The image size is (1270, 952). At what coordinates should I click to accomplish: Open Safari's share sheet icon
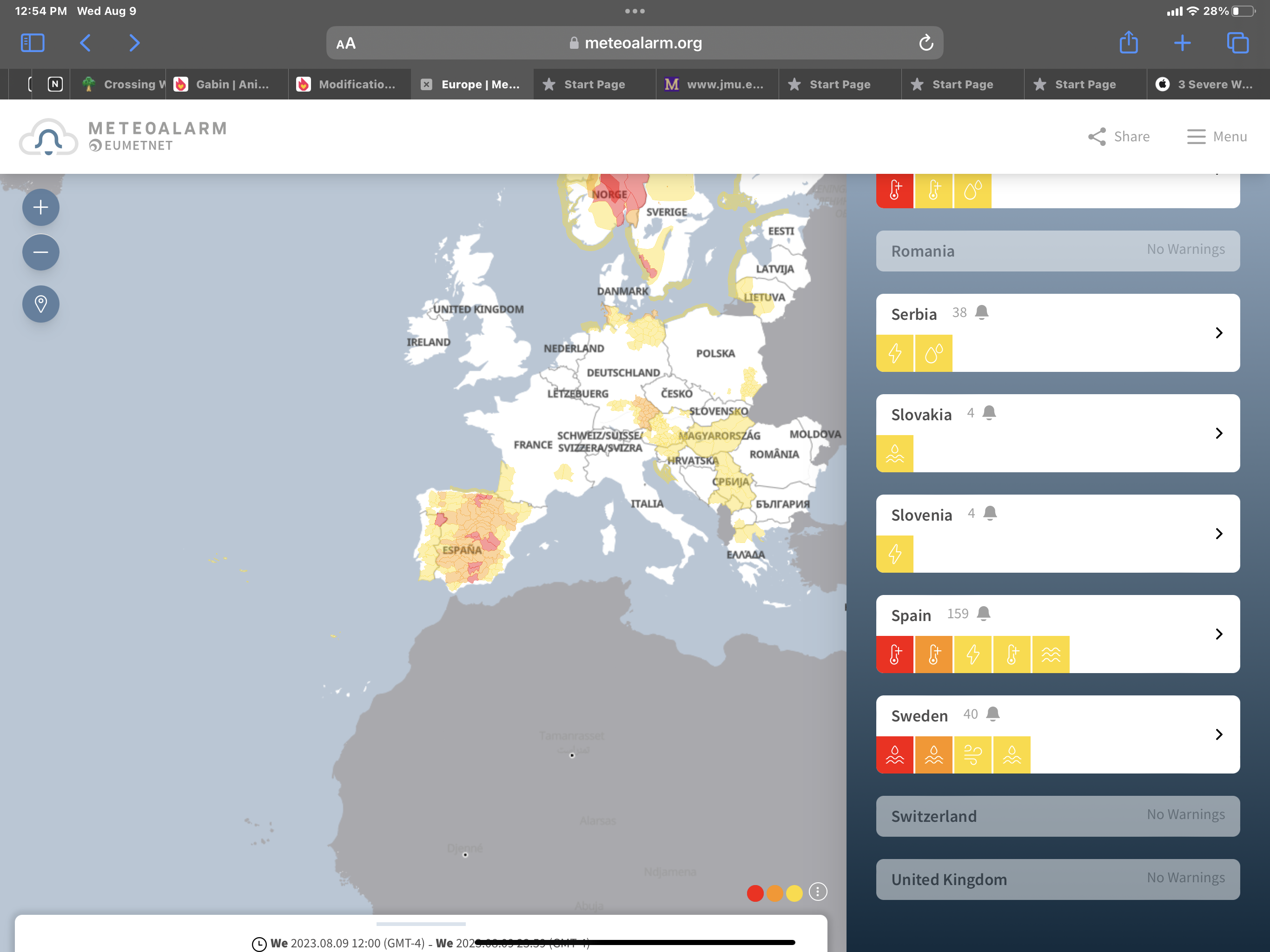[x=1128, y=43]
